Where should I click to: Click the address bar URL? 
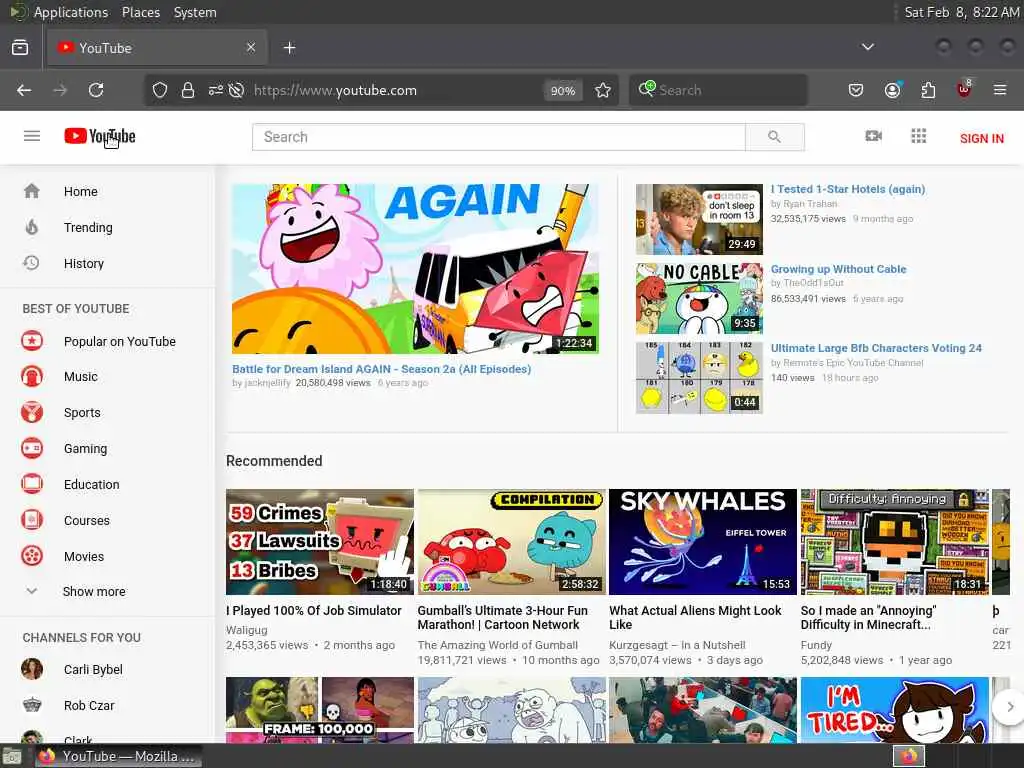pyautogui.click(x=335, y=90)
